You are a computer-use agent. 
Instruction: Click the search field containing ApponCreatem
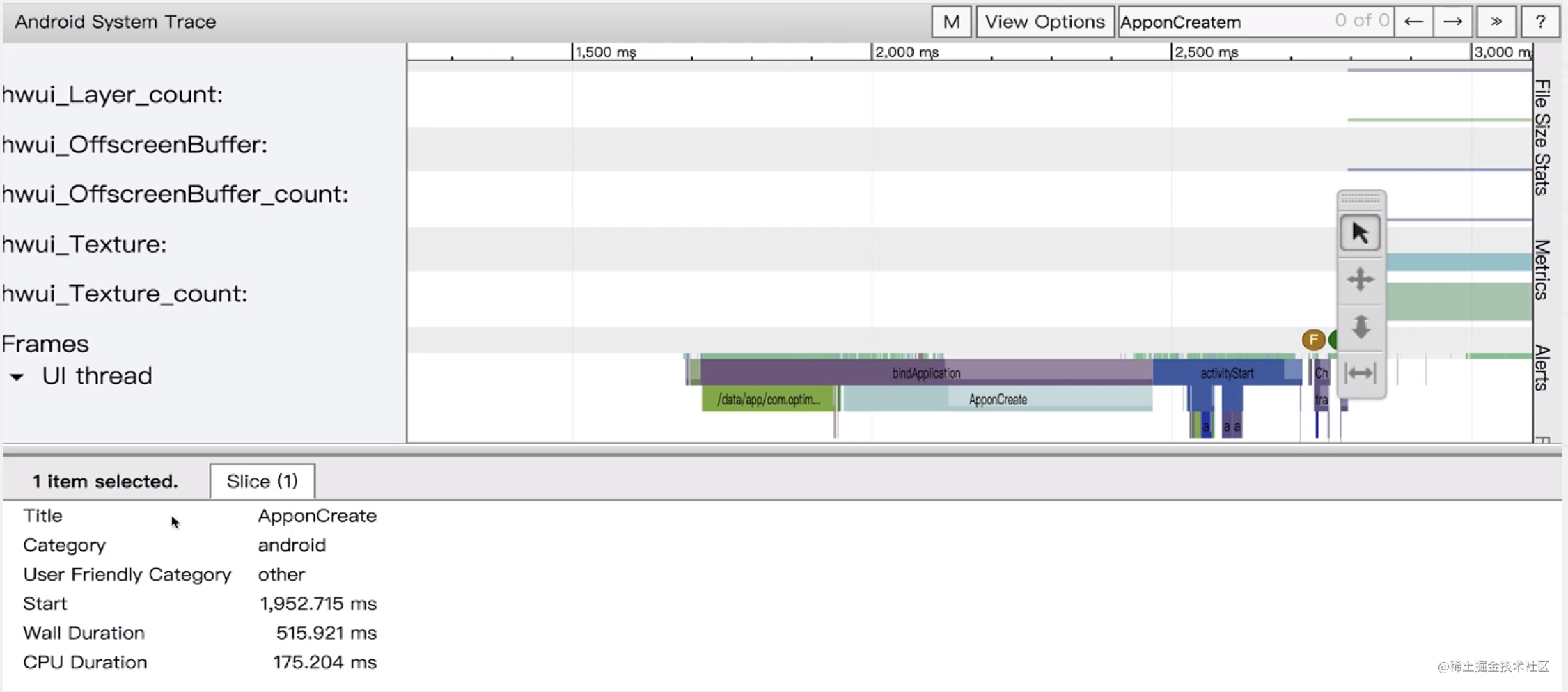[1255, 22]
